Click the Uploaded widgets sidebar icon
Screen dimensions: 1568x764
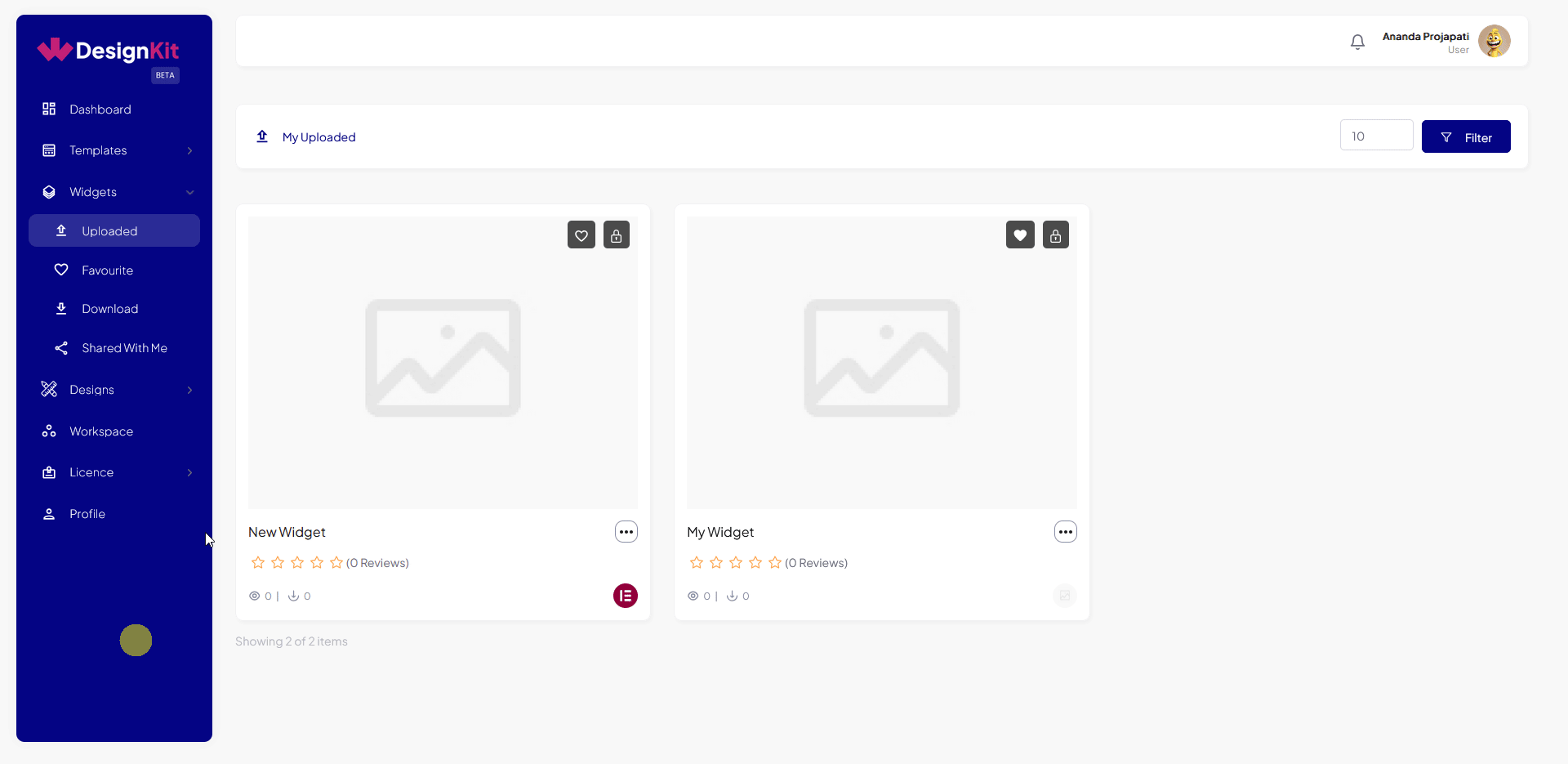coord(60,230)
